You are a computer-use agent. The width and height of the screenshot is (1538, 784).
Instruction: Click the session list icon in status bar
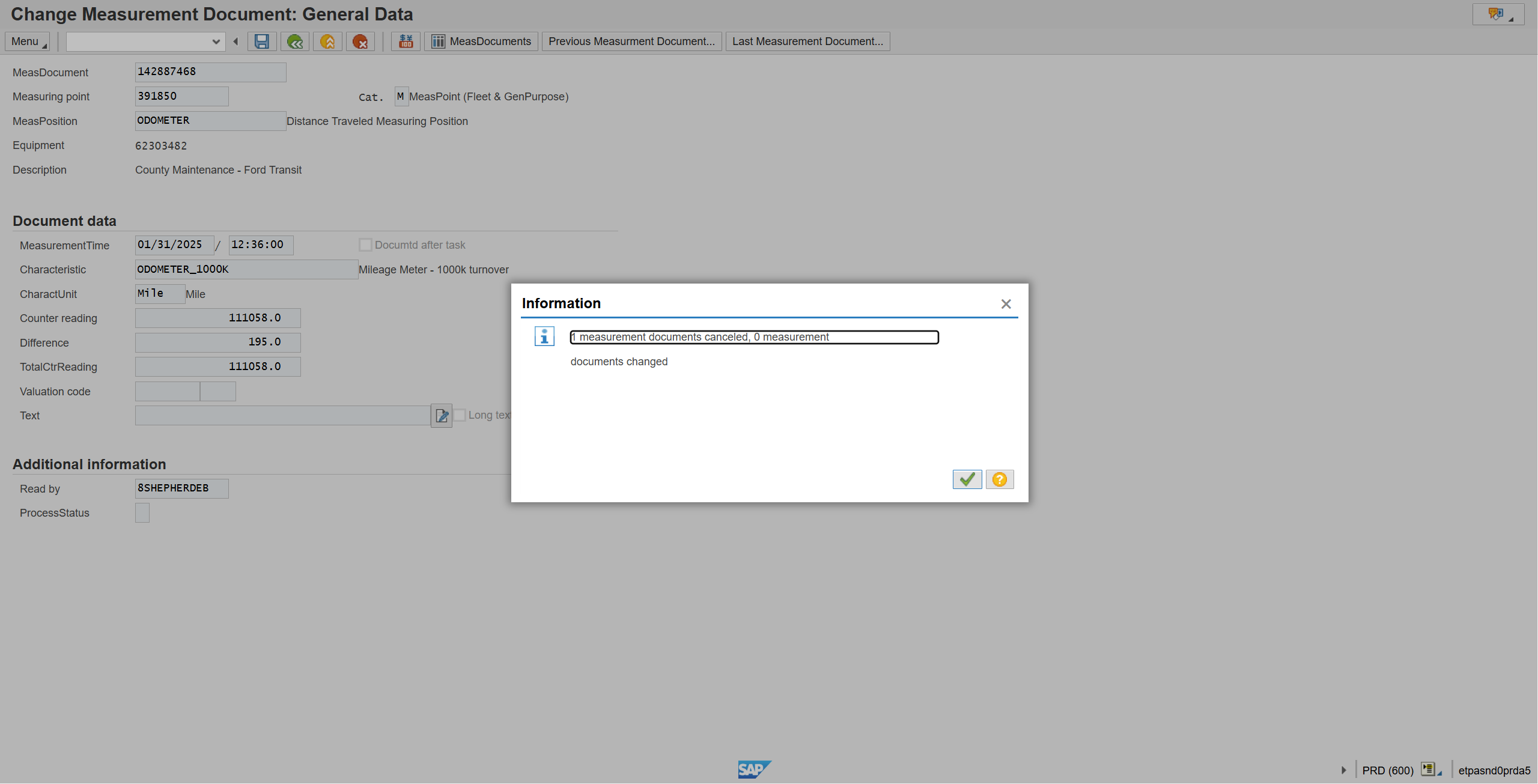1430,770
